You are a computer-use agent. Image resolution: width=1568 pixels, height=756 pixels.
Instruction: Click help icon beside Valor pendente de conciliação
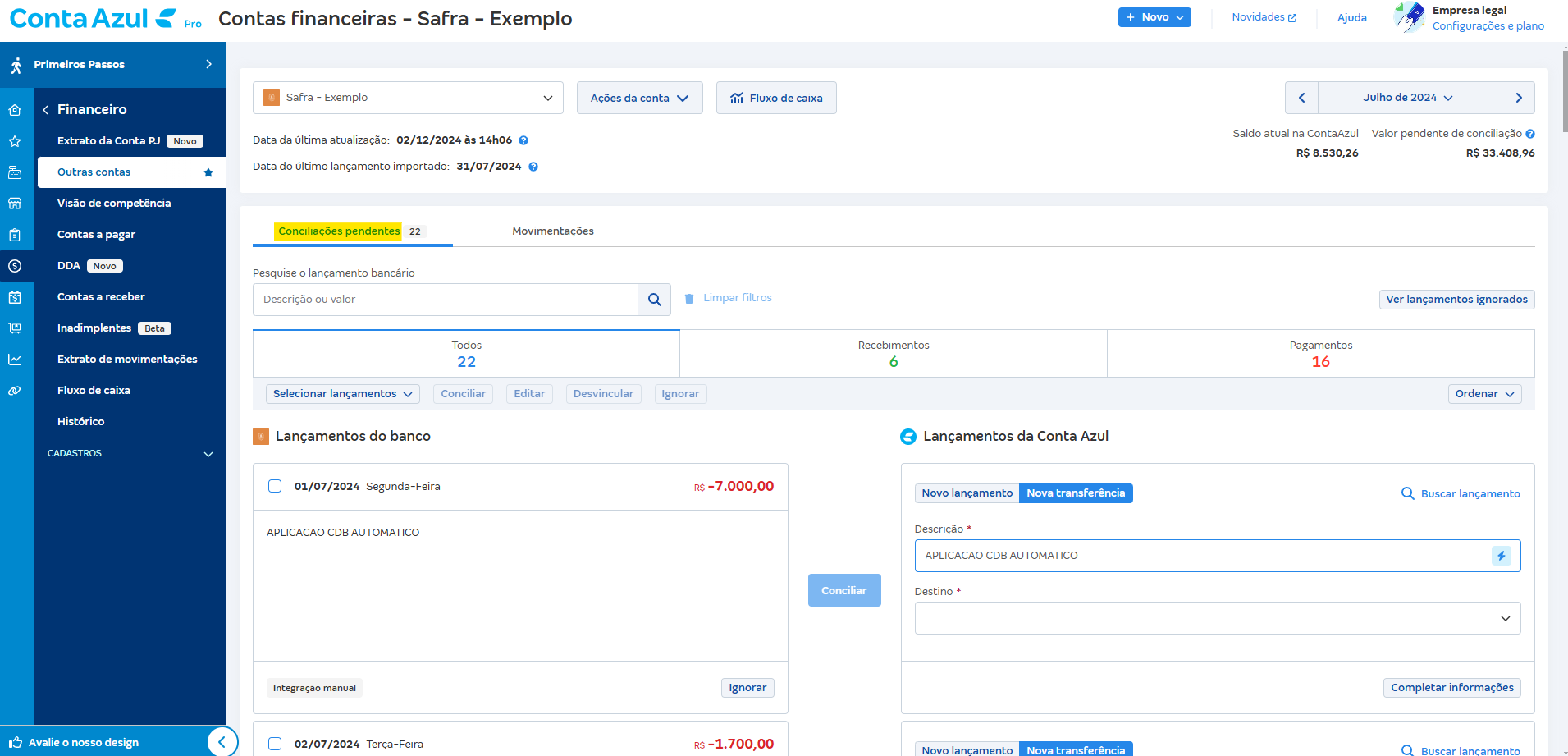(1530, 134)
